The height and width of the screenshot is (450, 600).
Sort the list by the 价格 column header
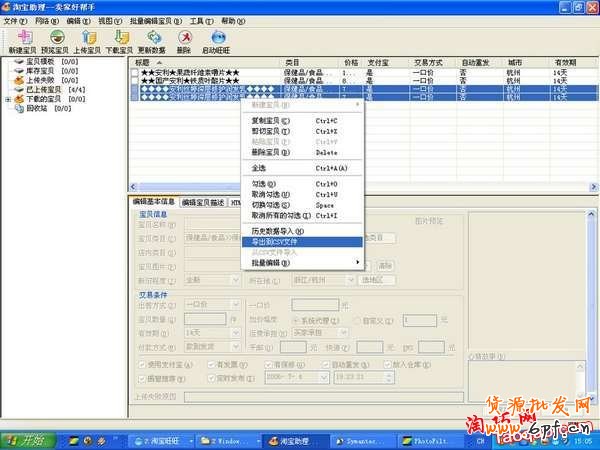coord(351,62)
